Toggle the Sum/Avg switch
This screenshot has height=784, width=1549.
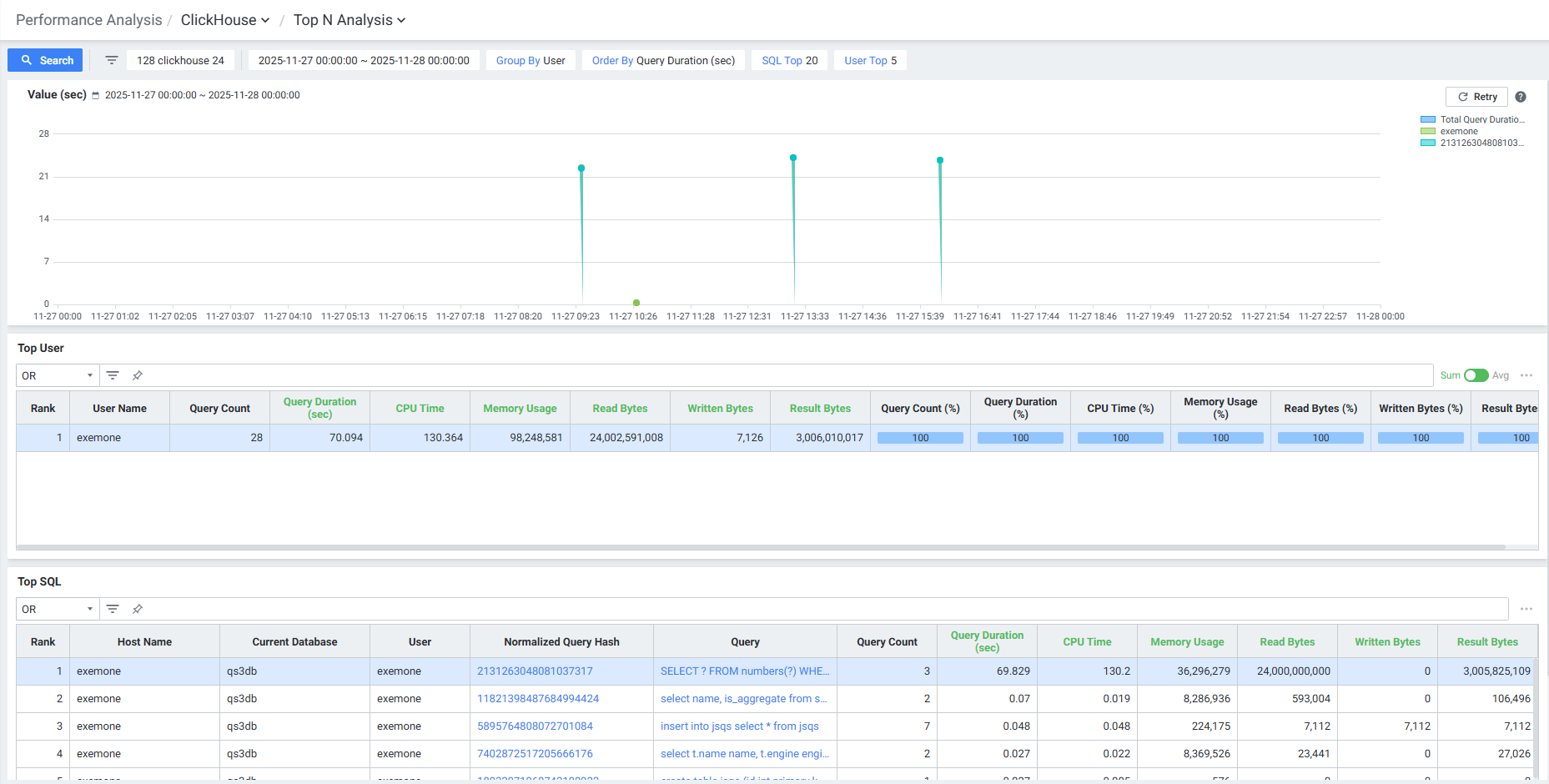click(1476, 375)
